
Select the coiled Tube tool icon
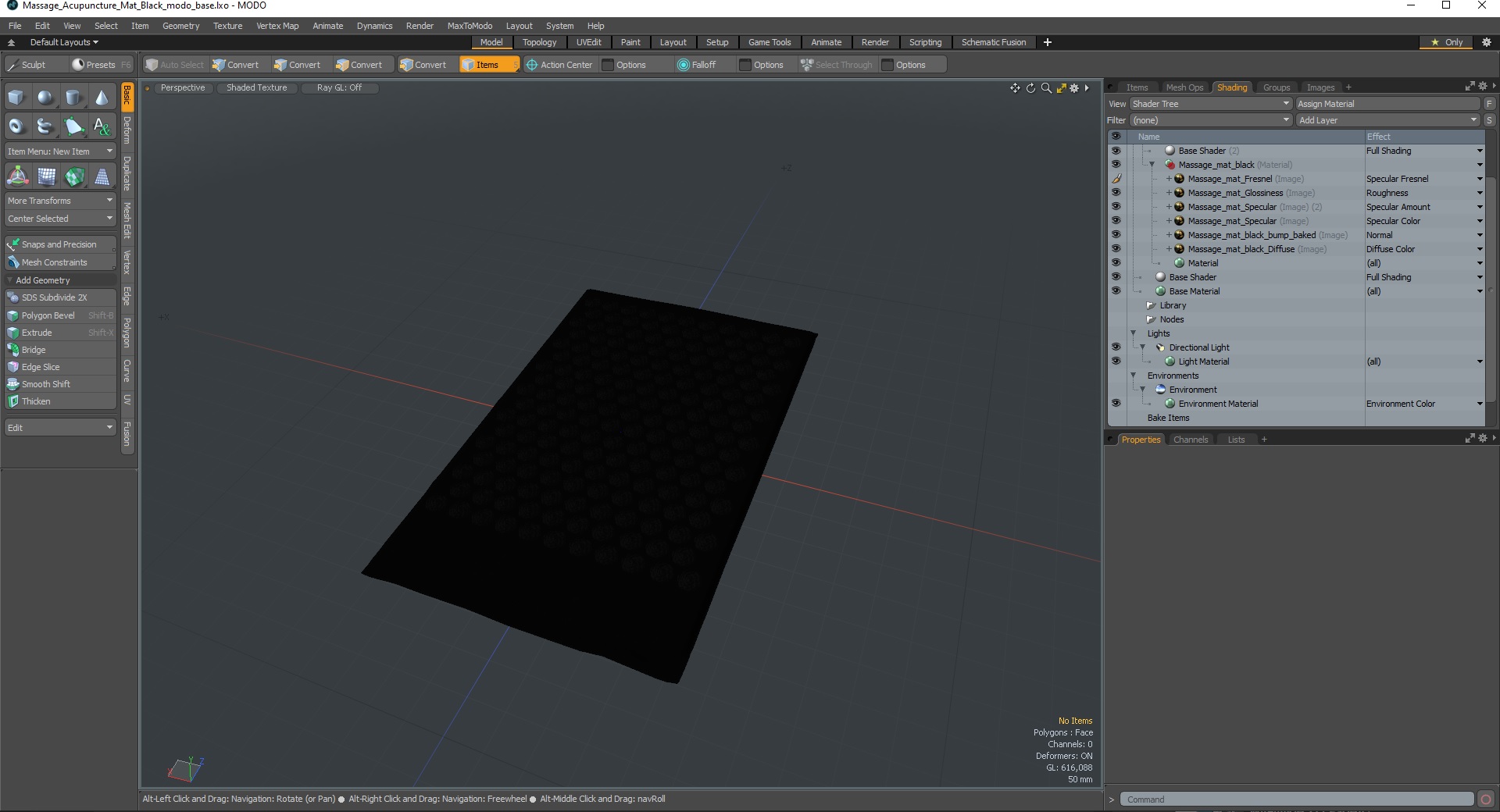[45, 126]
